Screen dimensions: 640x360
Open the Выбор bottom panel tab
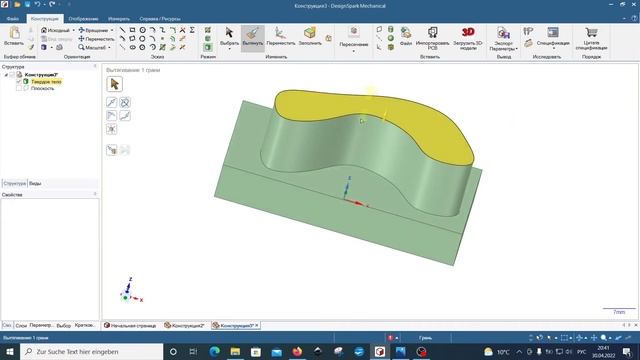click(x=63, y=326)
